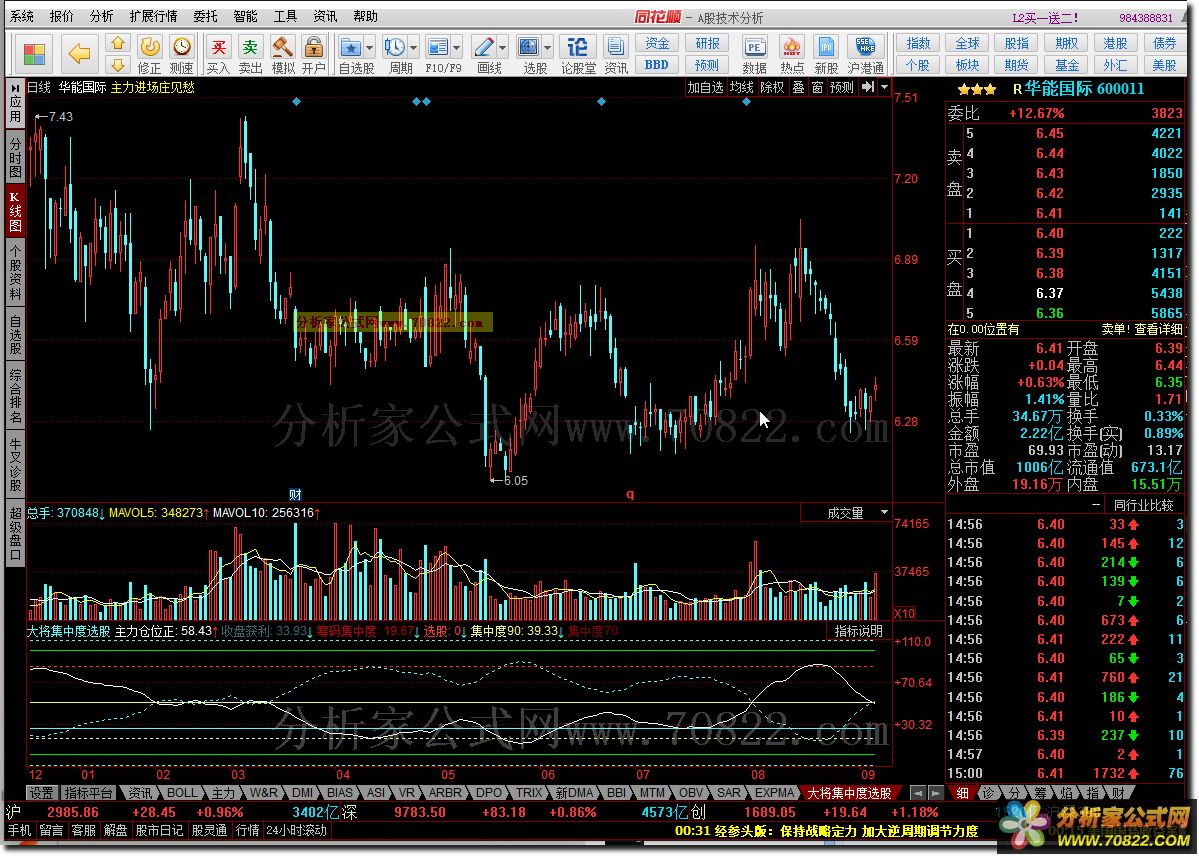Viewport: 1199px width, 856px height.
Task: Open 超级盘口 in the left sidebar
Action: pyautogui.click(x=15, y=532)
